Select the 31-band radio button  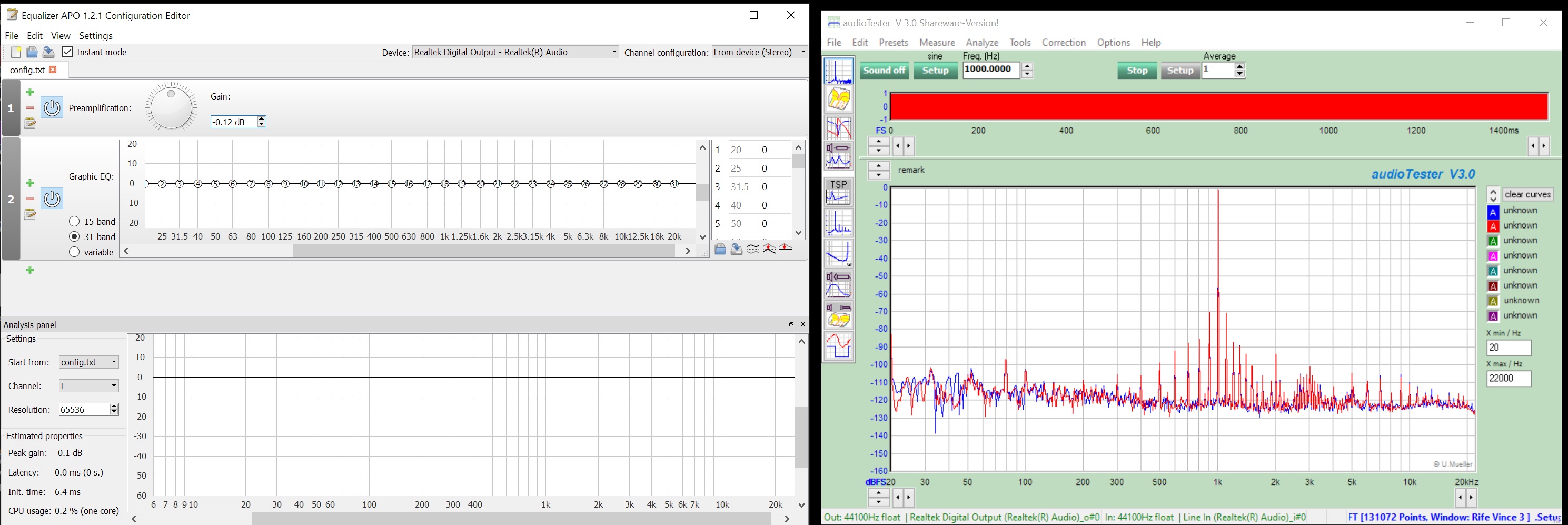pos(74,237)
